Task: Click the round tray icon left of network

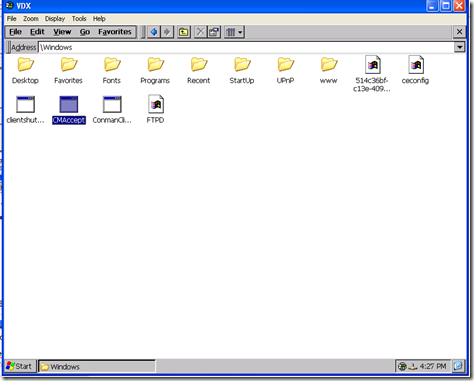Action: click(x=402, y=366)
